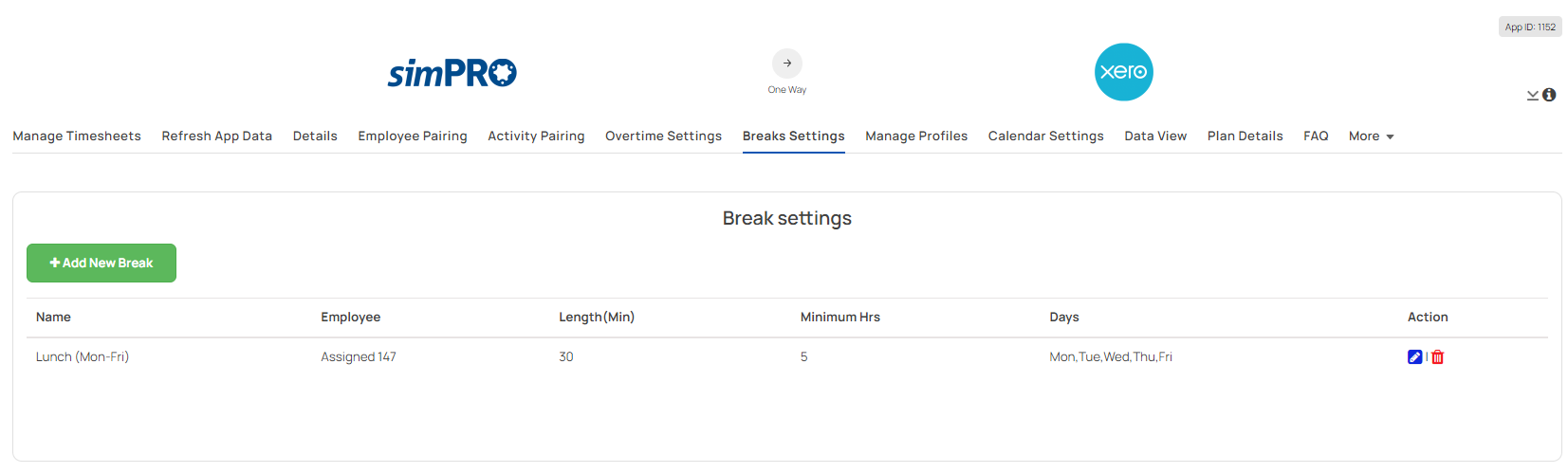Select Overtime Settings tab
1568x473 pixels.
click(x=664, y=136)
